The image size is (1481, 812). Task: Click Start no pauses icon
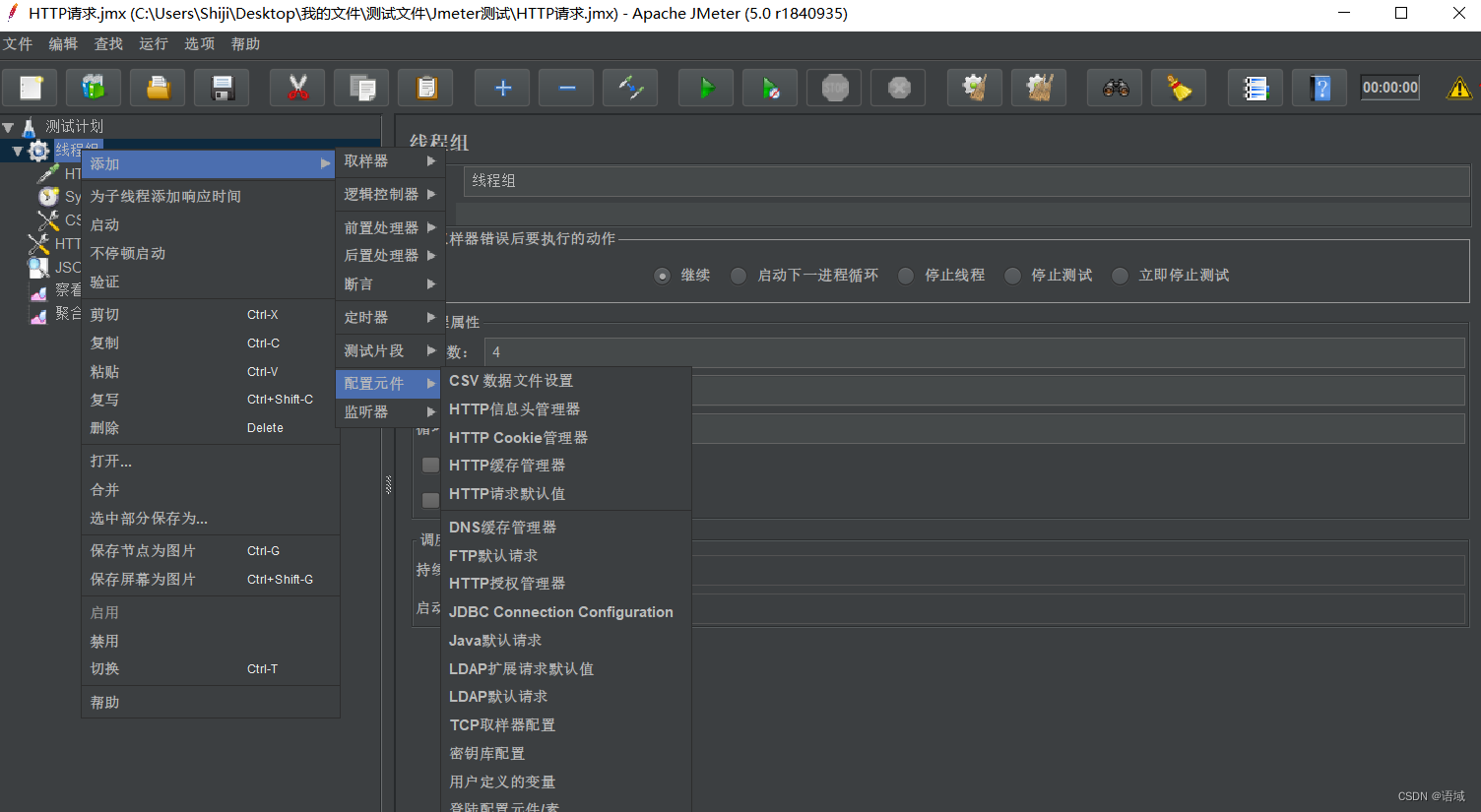coord(770,88)
